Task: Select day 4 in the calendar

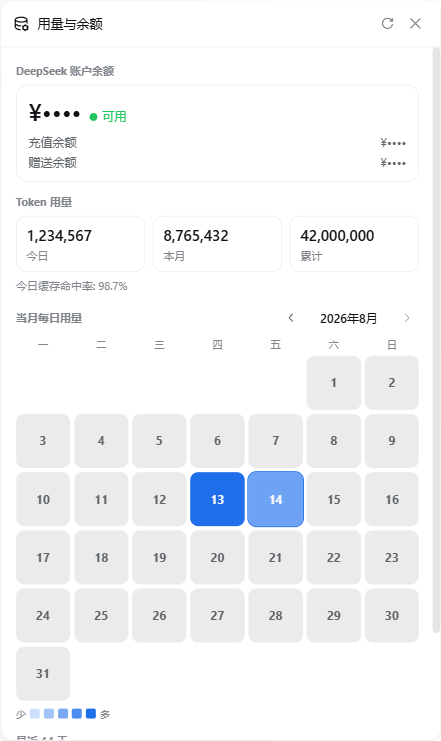Action: 101,441
